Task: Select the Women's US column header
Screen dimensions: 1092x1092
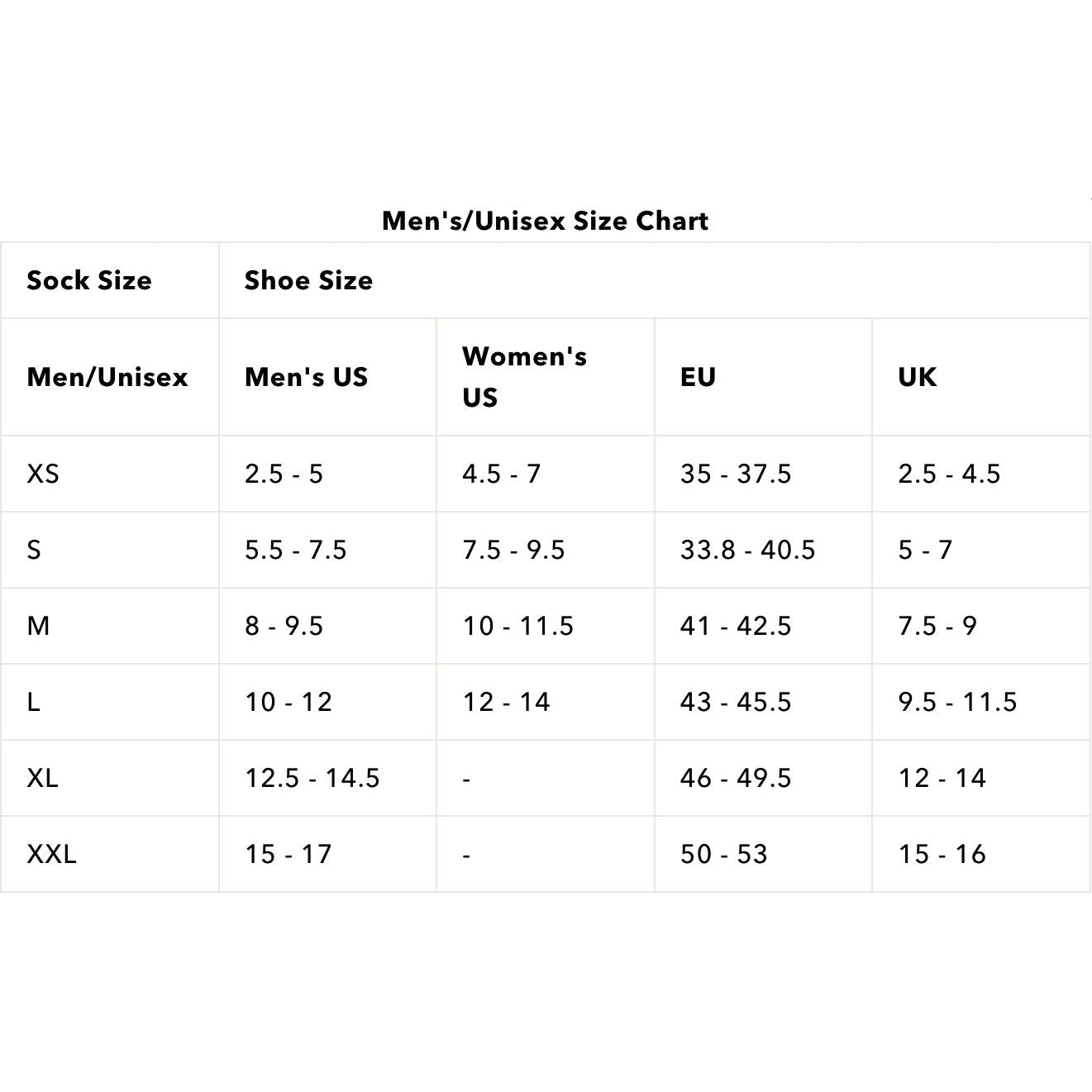Action: click(524, 377)
